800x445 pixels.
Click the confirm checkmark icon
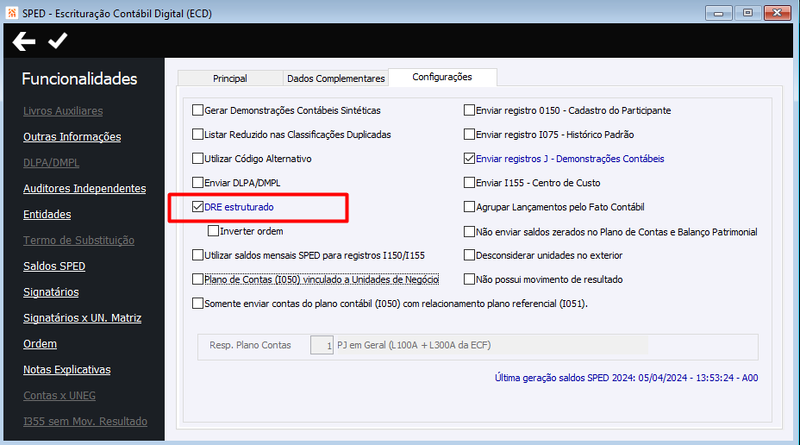tap(58, 41)
